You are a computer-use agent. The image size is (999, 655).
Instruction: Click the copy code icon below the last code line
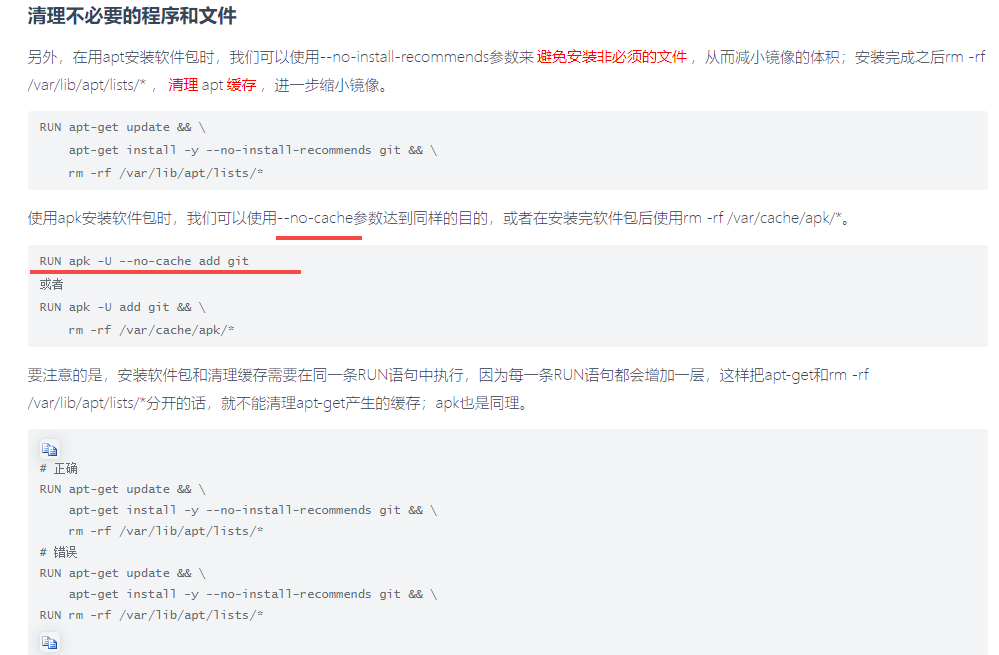click(x=50, y=642)
